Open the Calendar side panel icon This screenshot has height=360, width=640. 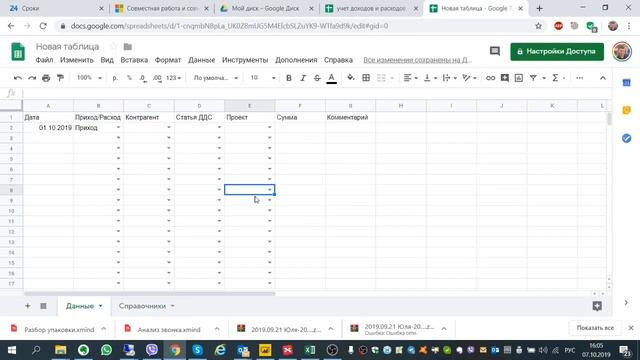tap(627, 83)
